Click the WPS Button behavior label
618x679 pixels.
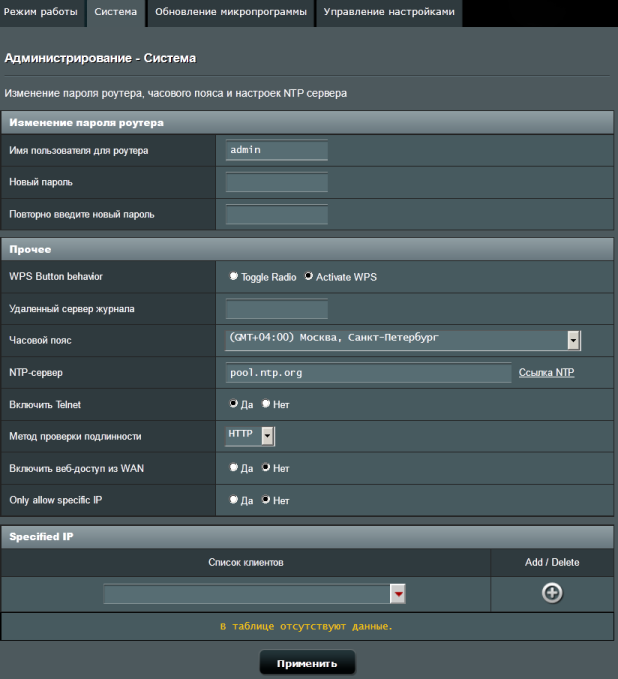(x=56, y=276)
